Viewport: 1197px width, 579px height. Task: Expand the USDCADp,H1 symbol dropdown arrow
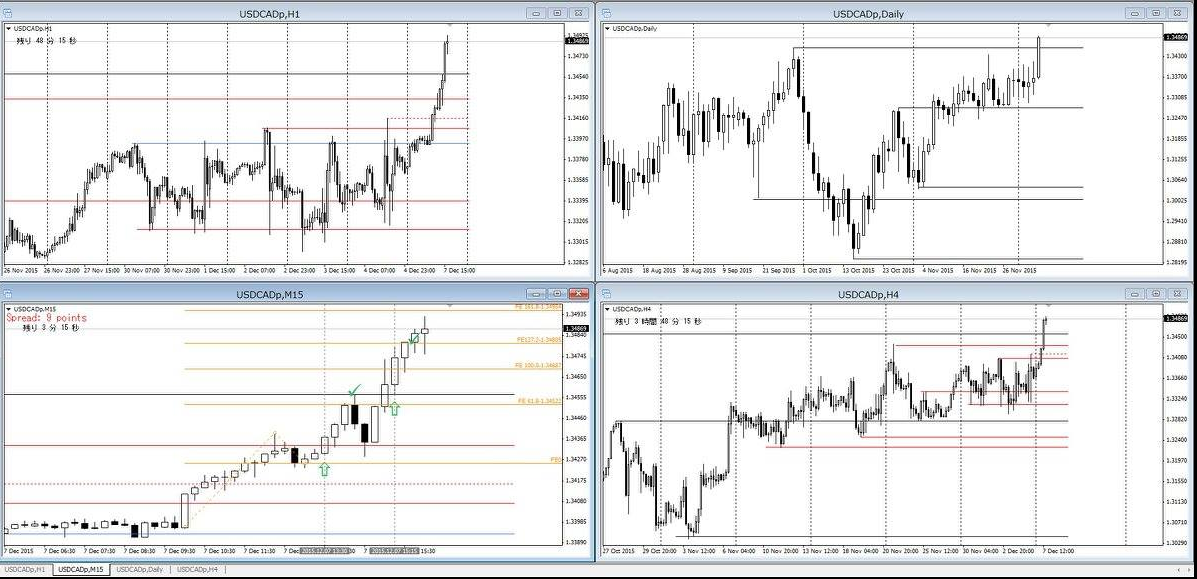click(9, 28)
